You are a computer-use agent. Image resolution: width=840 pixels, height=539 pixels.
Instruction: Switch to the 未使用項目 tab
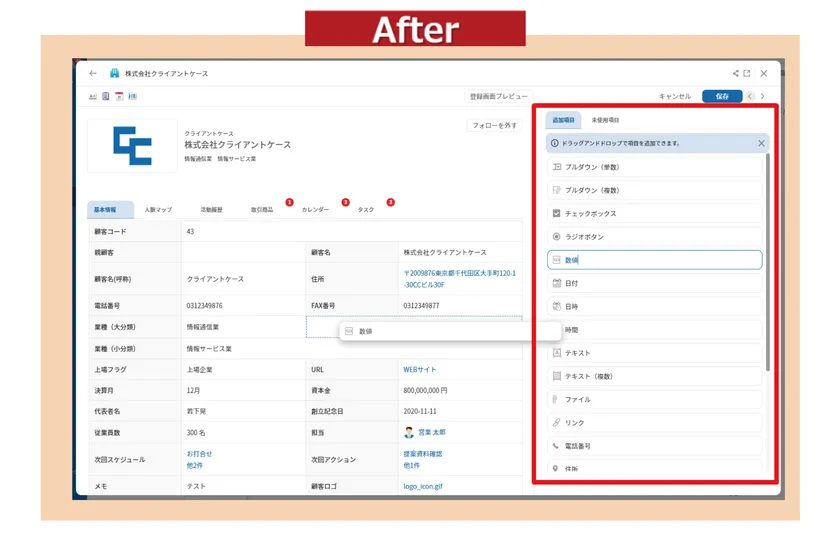605,121
